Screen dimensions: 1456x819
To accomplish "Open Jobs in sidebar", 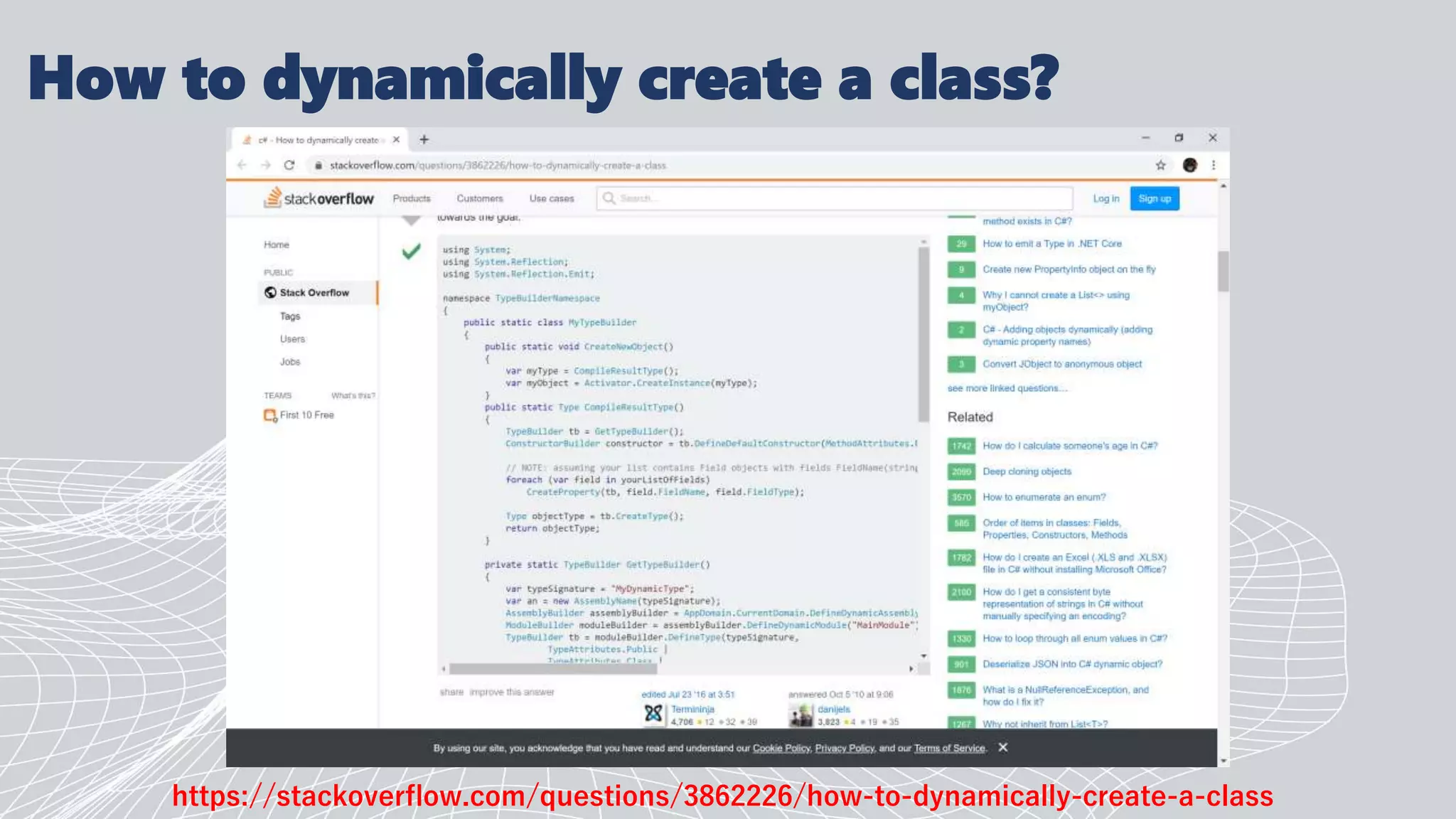I will point(290,361).
